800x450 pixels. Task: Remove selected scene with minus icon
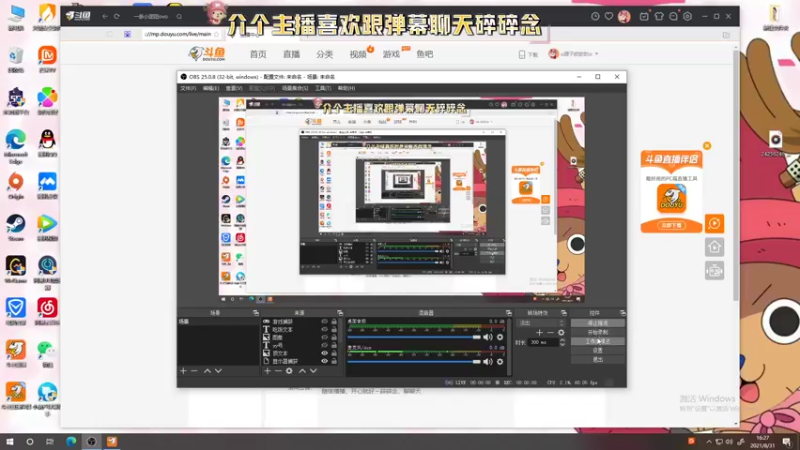[194, 371]
